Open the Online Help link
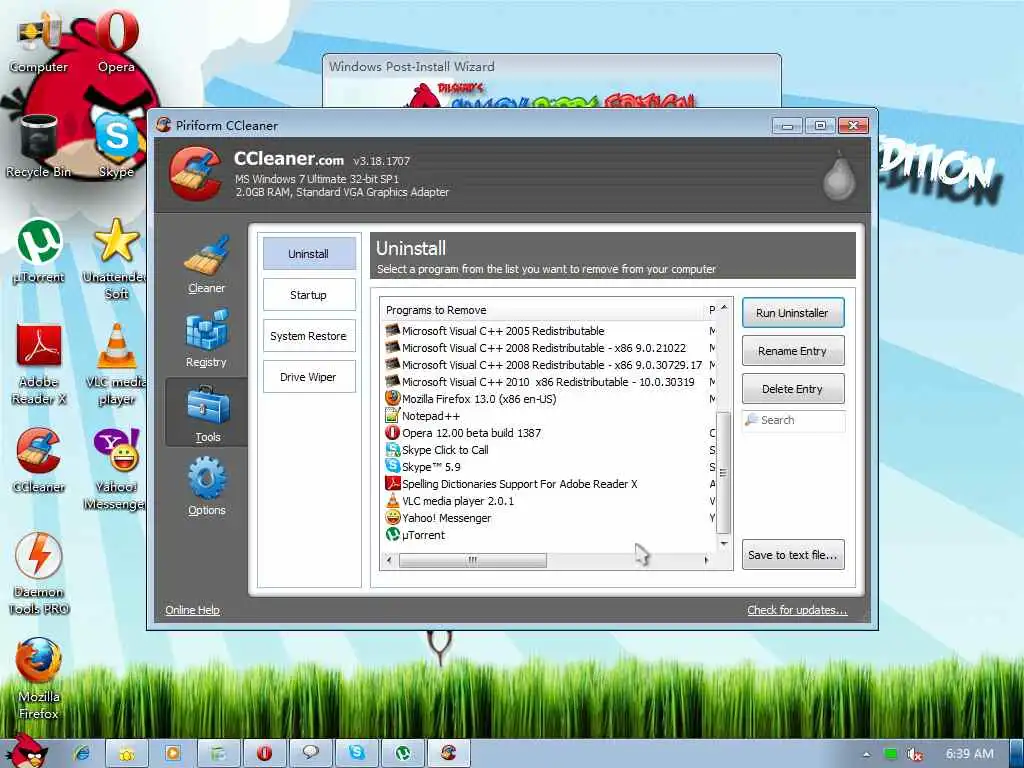 (x=192, y=609)
